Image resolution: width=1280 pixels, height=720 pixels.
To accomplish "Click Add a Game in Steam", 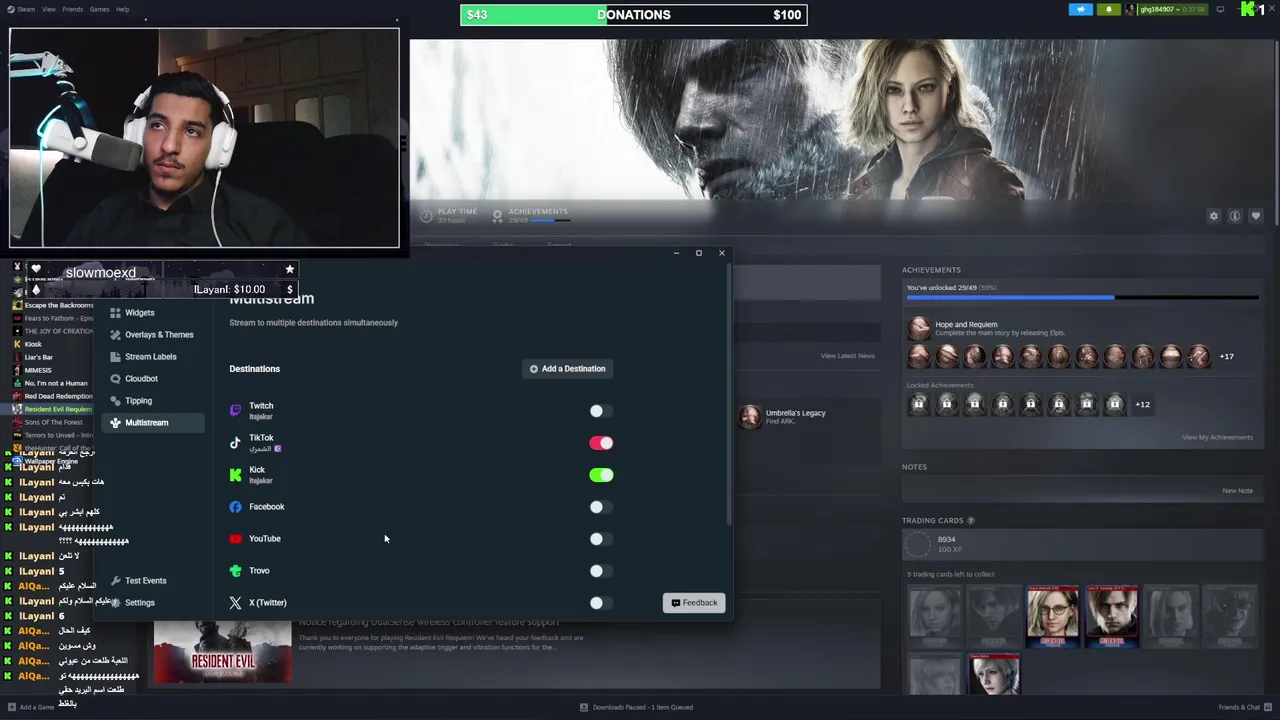I will pos(31,707).
